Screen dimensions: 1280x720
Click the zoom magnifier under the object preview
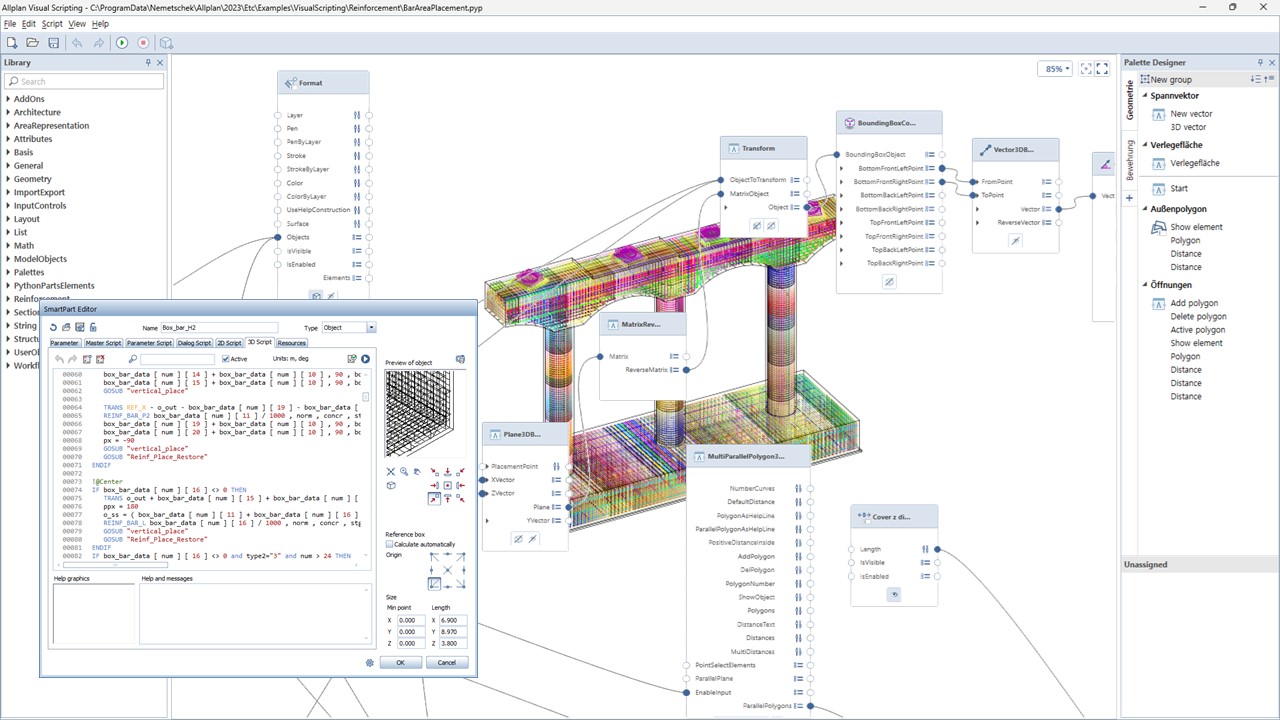tap(404, 472)
